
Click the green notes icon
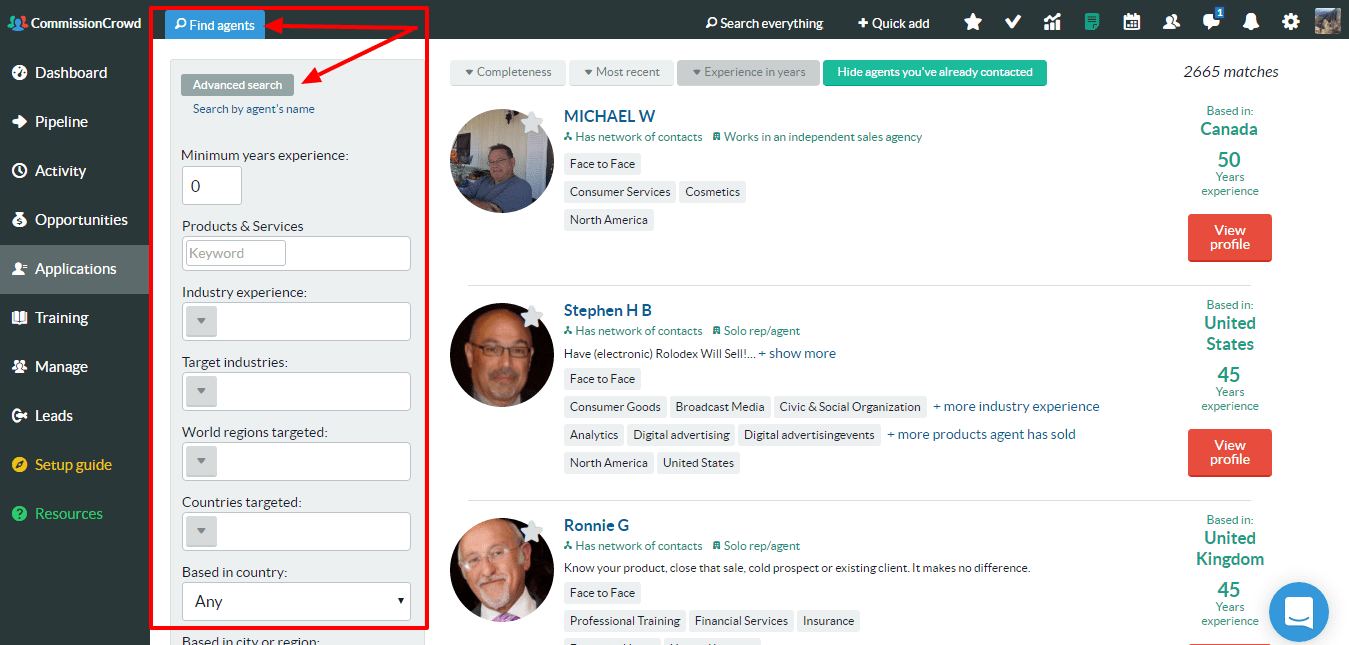(1092, 22)
